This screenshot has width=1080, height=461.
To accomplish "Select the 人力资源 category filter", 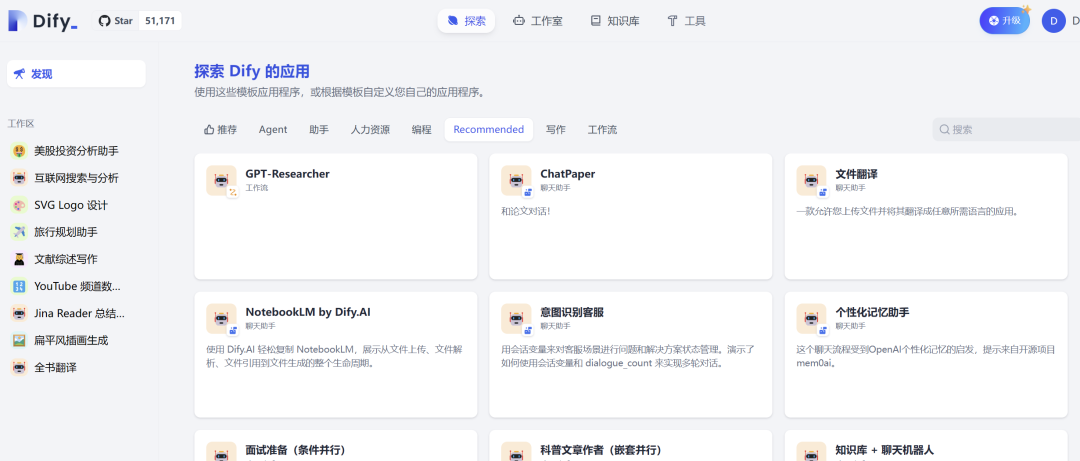I will coord(370,130).
